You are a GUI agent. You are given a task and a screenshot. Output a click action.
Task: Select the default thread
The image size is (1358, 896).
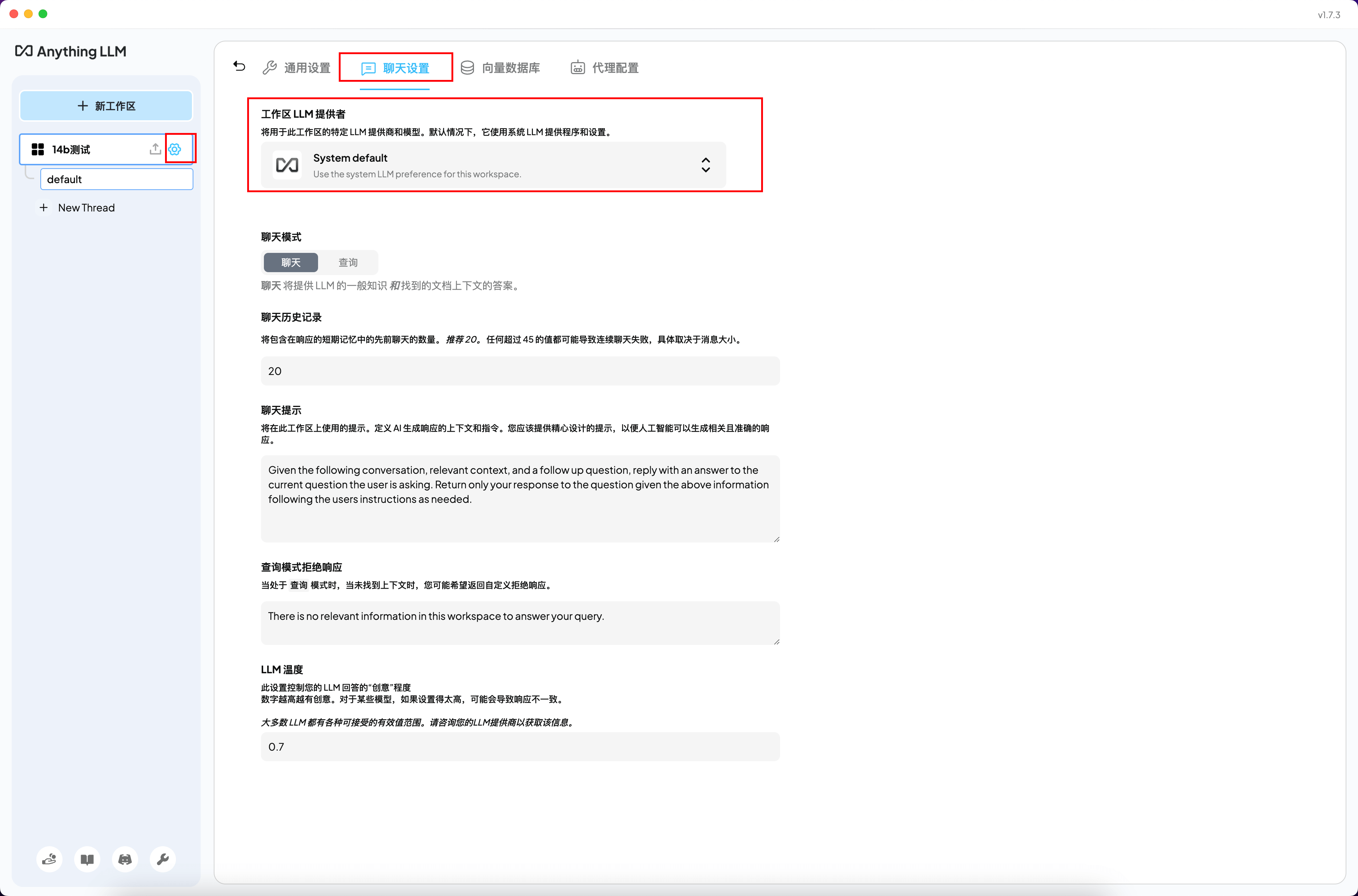point(117,179)
